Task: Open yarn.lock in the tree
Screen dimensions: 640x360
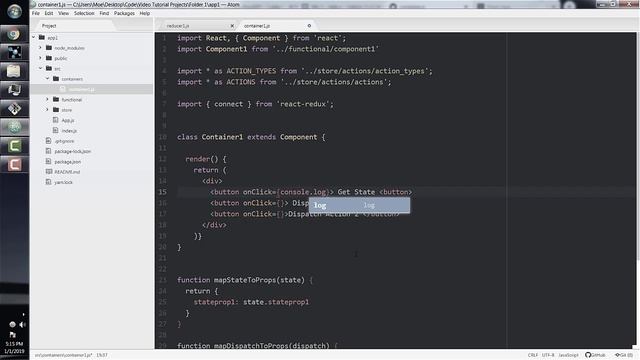Action: (63, 182)
